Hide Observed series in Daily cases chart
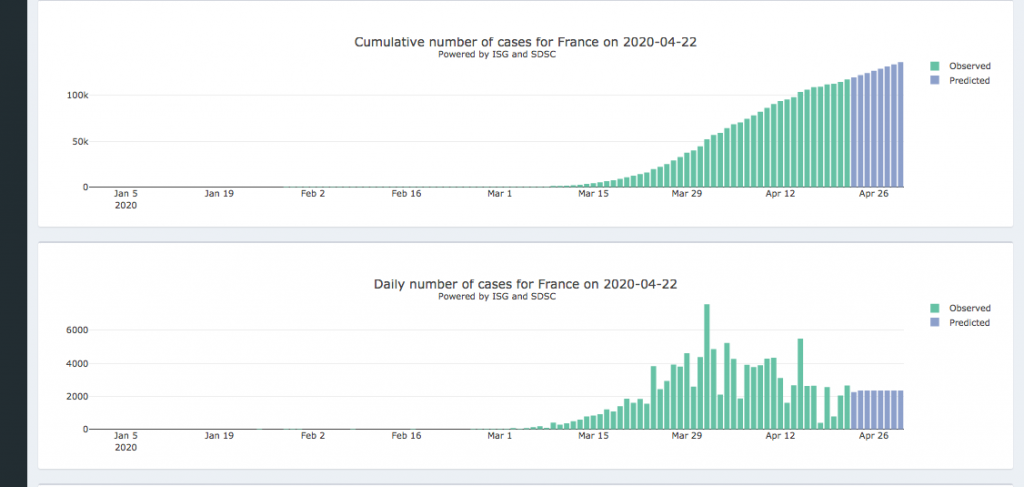1024x487 pixels. click(x=969, y=308)
